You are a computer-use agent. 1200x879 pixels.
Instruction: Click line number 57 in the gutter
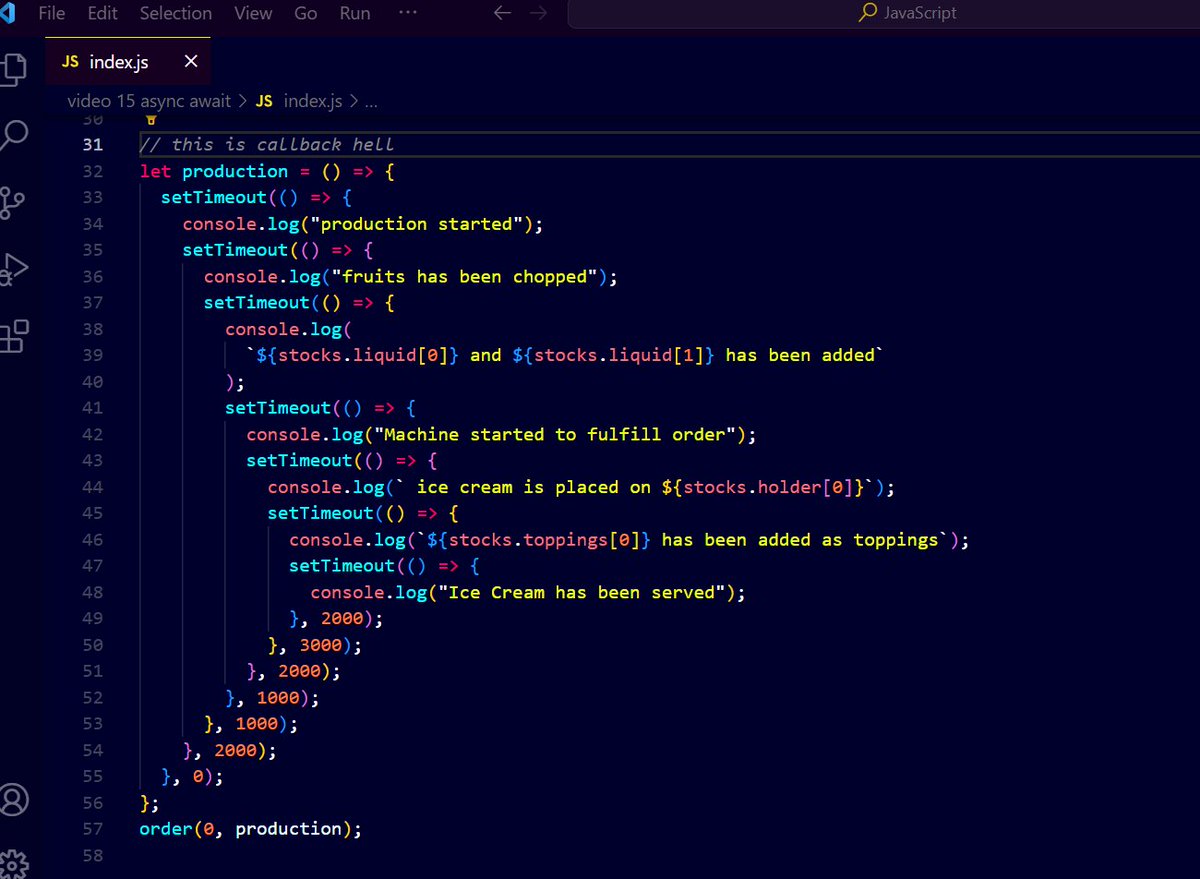tap(92, 829)
